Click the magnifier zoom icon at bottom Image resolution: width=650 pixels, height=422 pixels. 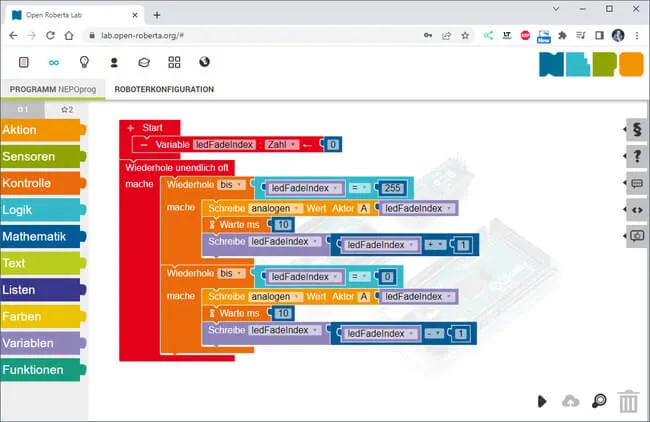click(x=599, y=401)
